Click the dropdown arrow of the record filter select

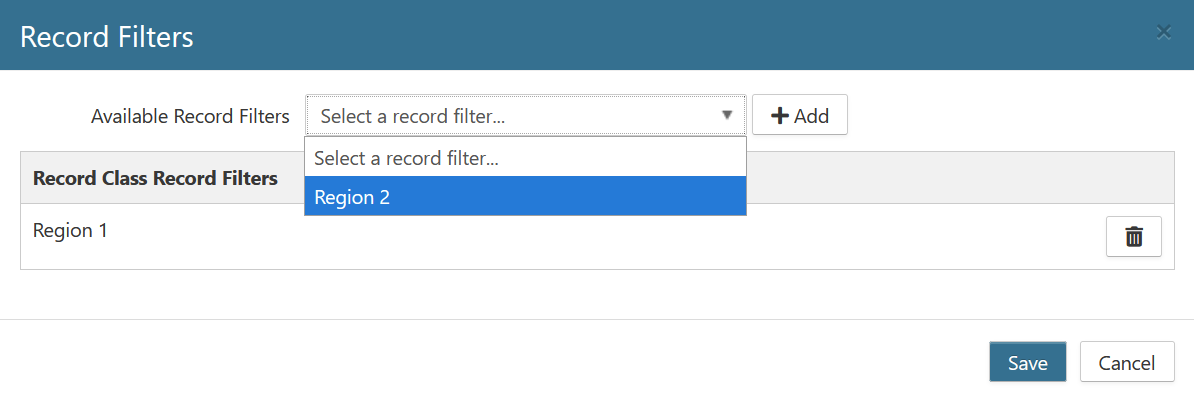tap(726, 115)
